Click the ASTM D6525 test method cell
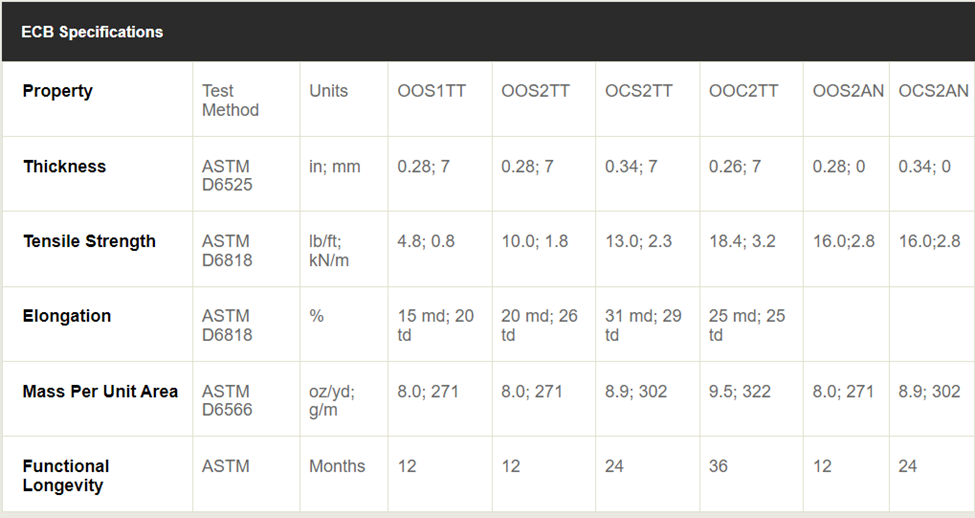This screenshot has width=975, height=518. tap(226, 175)
